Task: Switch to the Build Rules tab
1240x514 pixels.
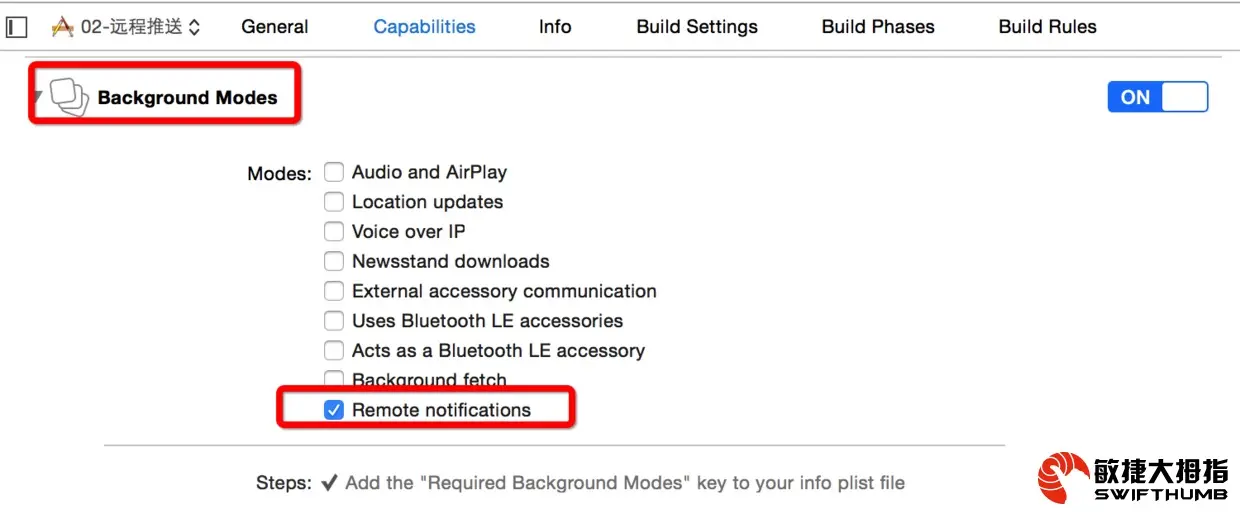Action: click(x=1047, y=27)
